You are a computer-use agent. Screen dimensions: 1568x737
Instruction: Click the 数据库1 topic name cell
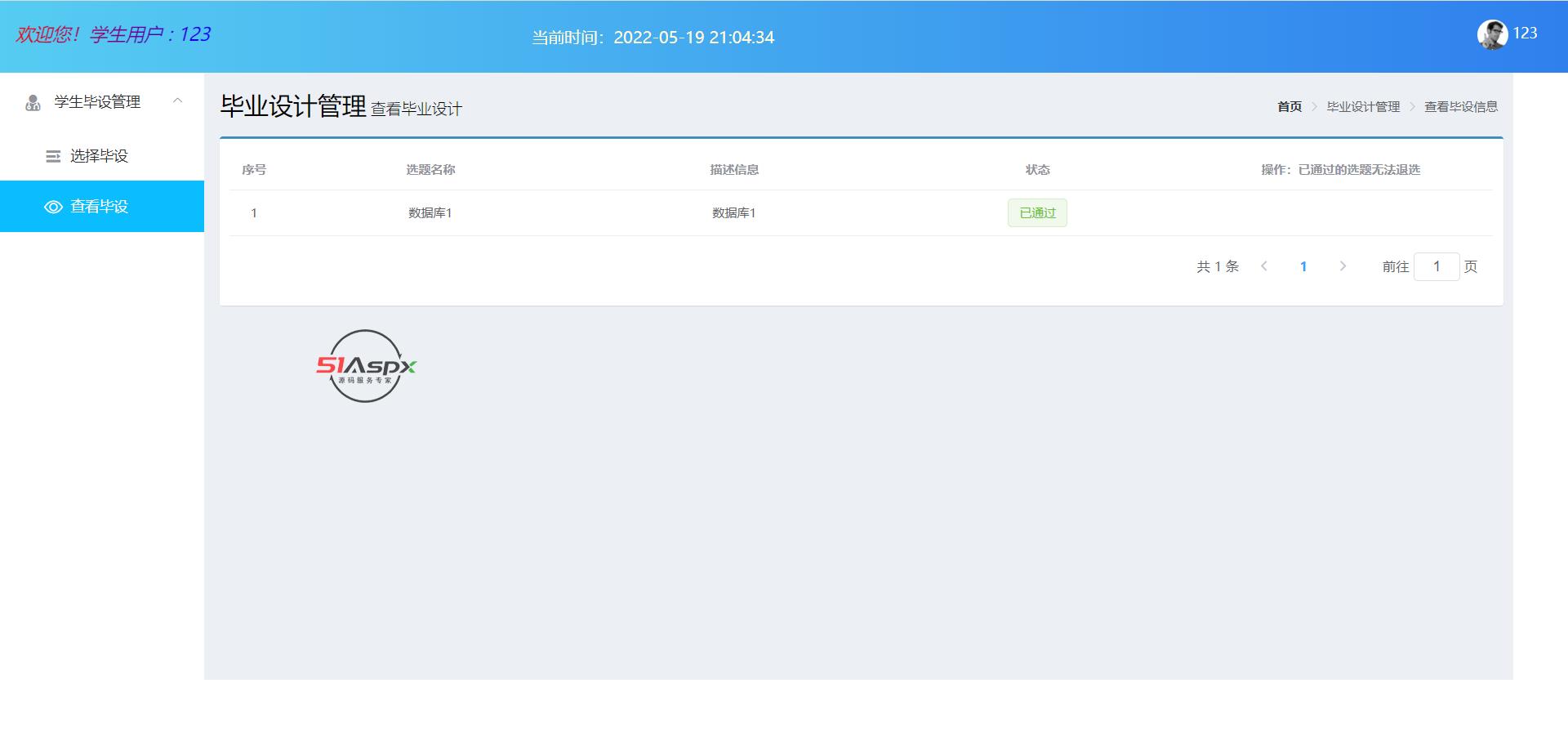(430, 213)
